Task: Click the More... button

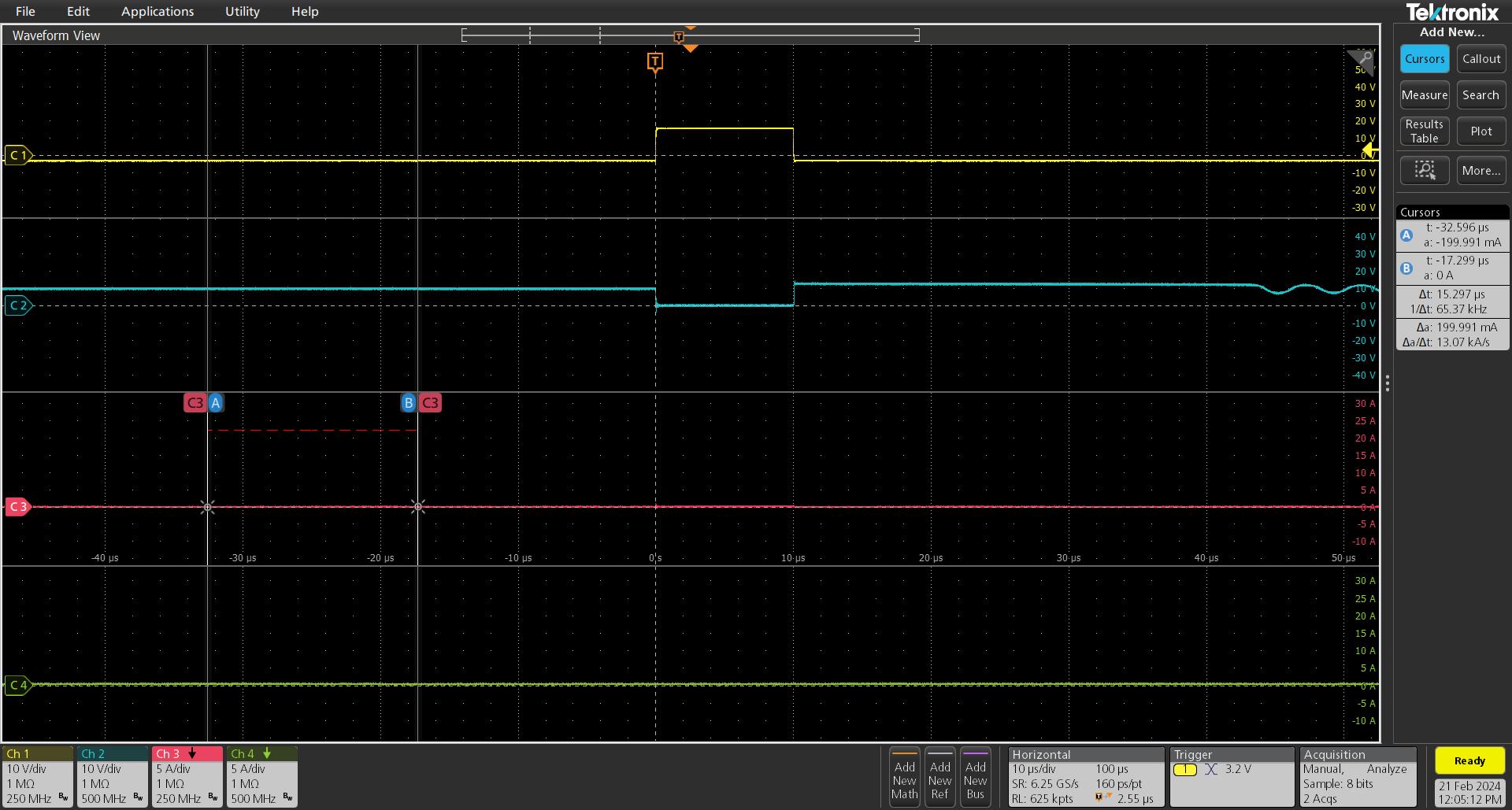Action: 1480,170
